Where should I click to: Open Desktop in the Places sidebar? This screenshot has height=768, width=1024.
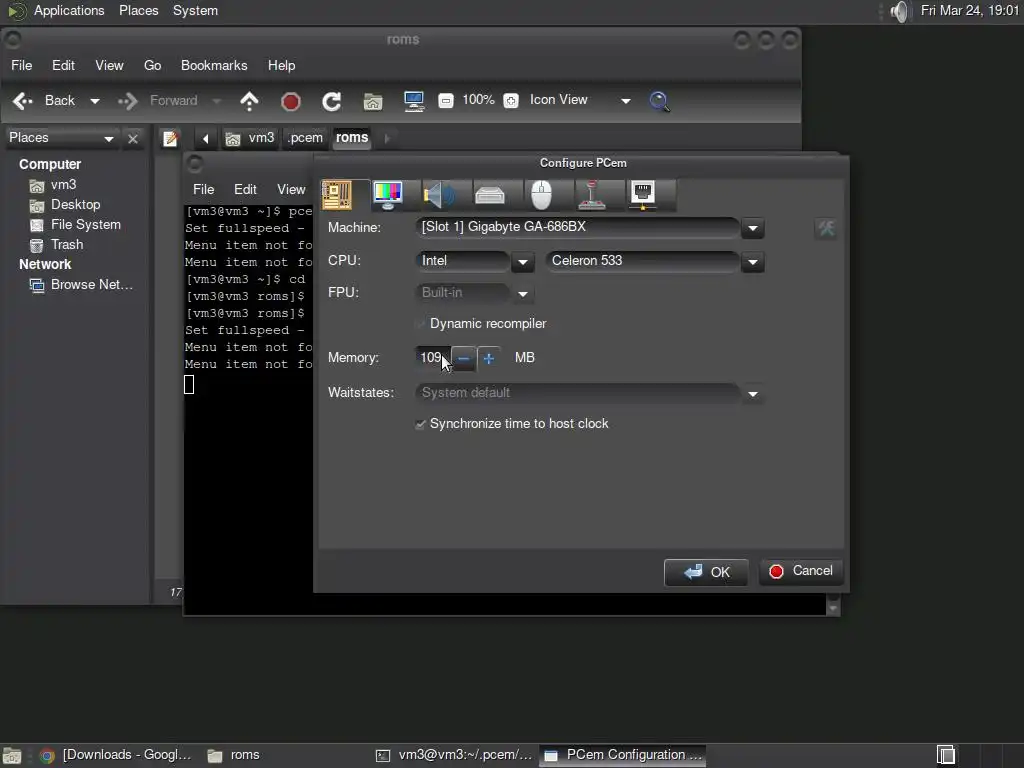point(65,205)
